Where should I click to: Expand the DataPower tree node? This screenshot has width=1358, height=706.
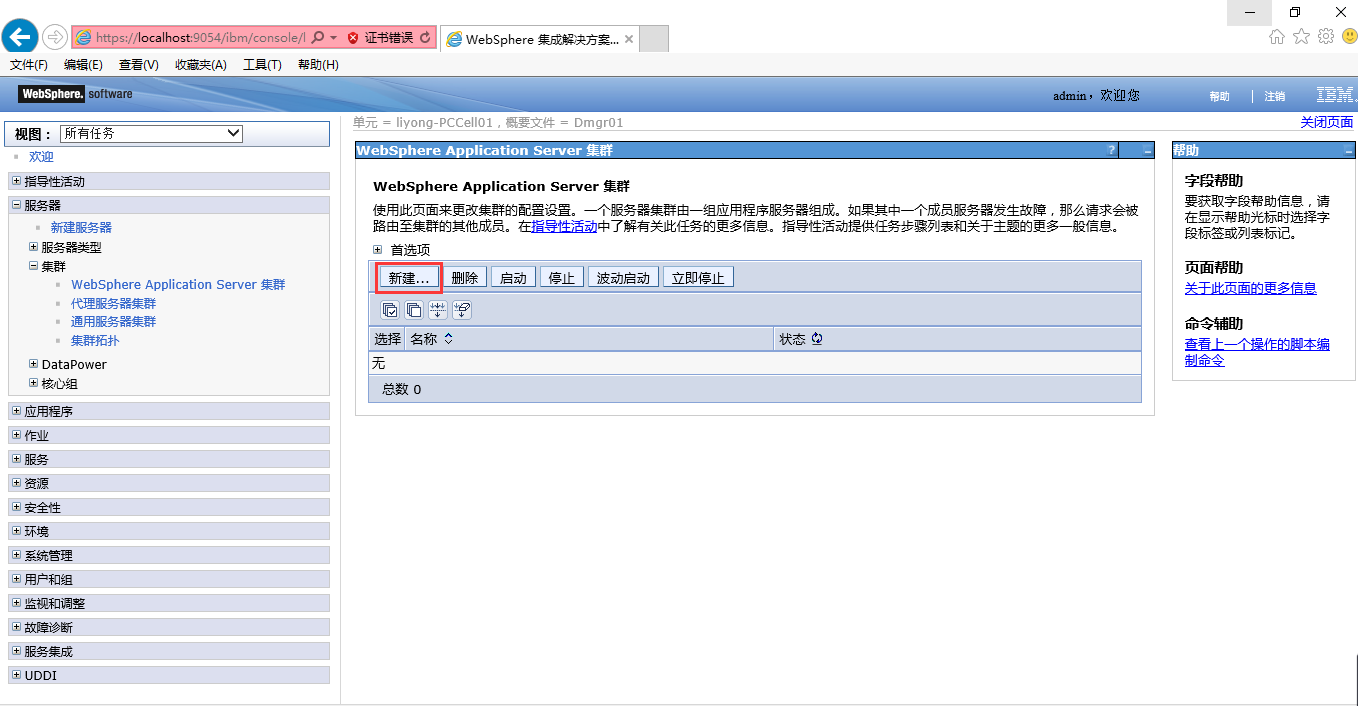point(33,364)
